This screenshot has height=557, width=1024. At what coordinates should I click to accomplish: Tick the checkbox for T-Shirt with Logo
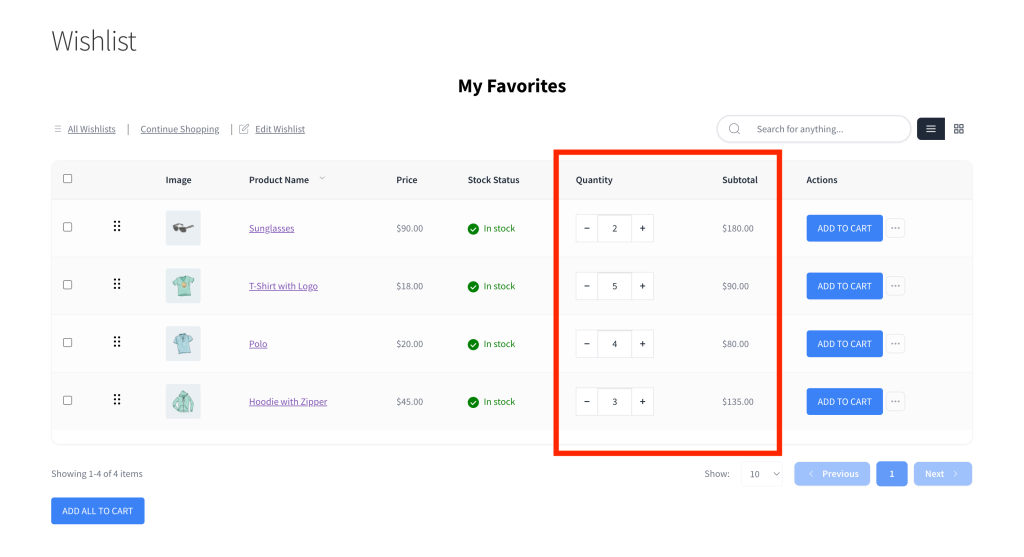tap(67, 285)
